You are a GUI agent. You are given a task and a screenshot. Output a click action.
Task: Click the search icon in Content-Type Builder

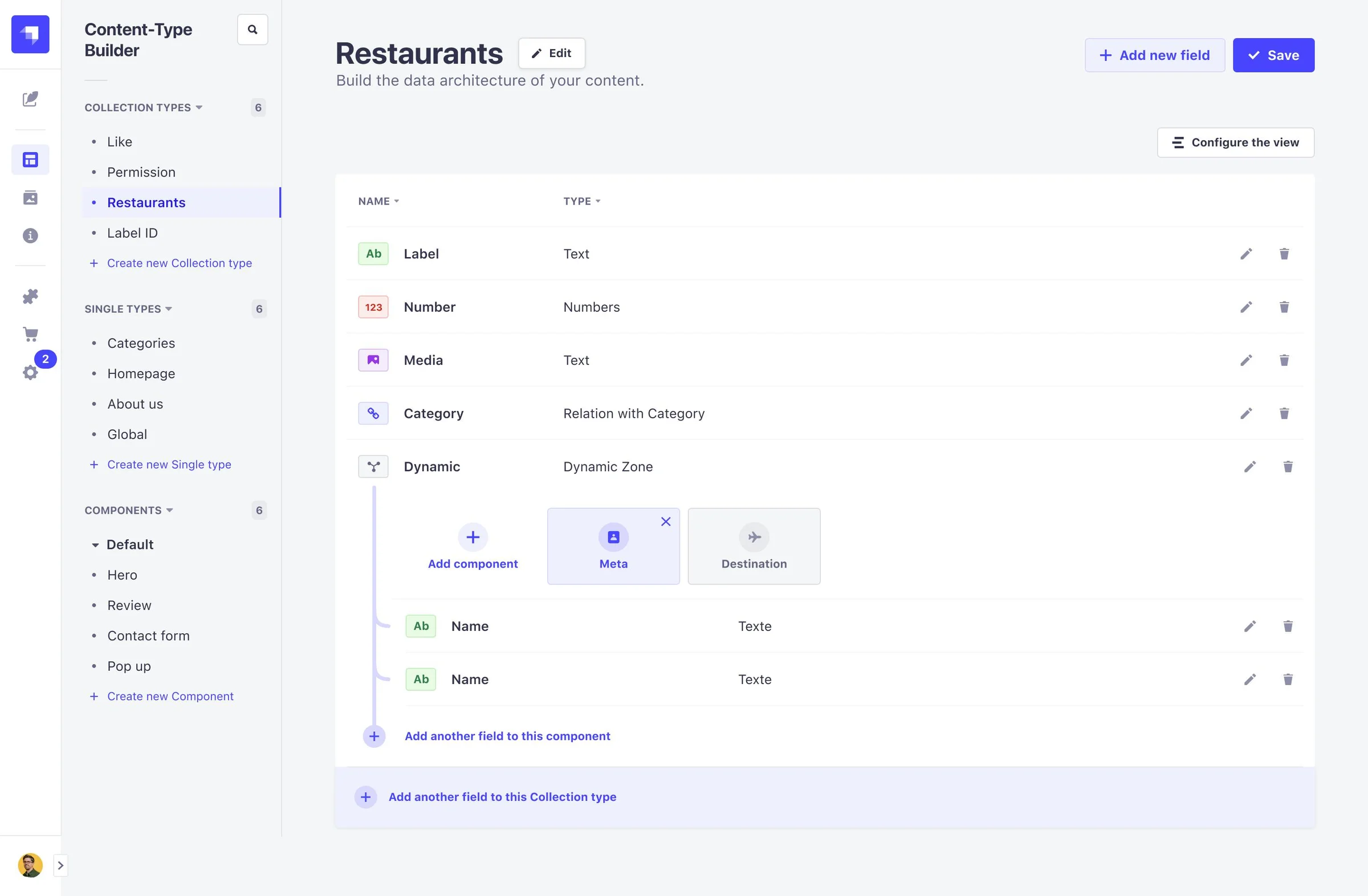coord(253,29)
